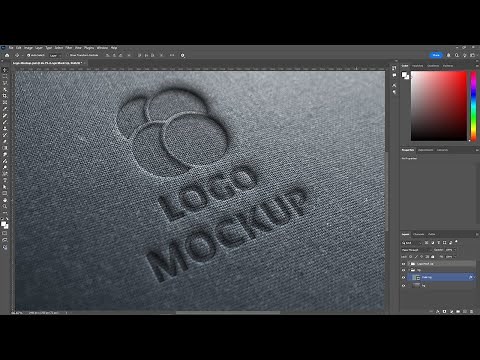Screen dimensions: 480x360
Task: Expand the Logo Mock-Up group arrow
Action: point(409,264)
